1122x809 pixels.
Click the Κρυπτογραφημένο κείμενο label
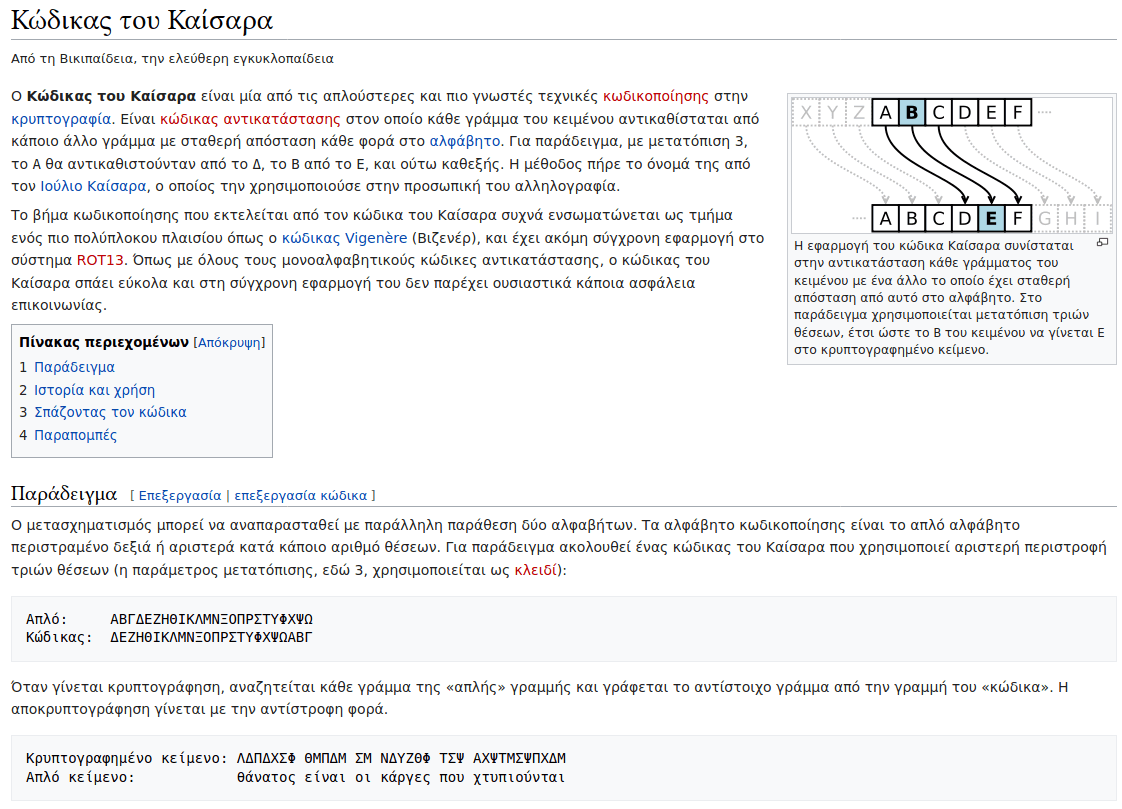(126, 758)
